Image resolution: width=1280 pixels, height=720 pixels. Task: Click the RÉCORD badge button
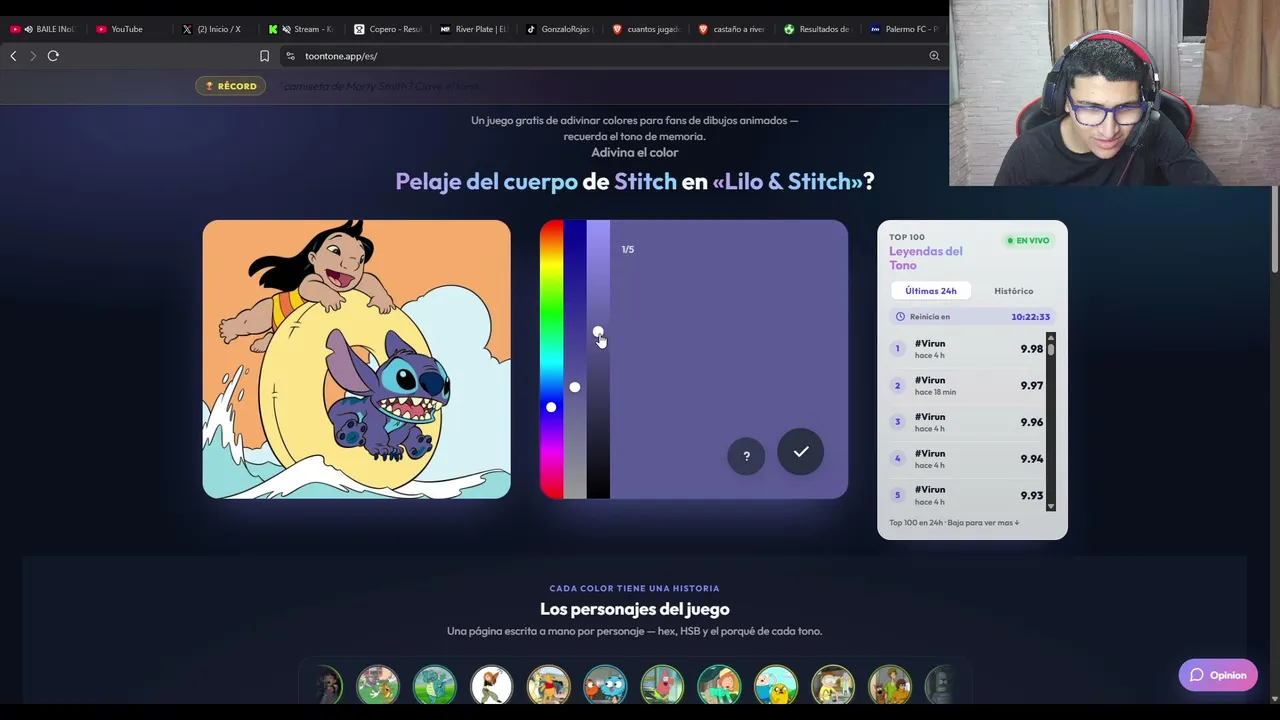click(x=231, y=86)
